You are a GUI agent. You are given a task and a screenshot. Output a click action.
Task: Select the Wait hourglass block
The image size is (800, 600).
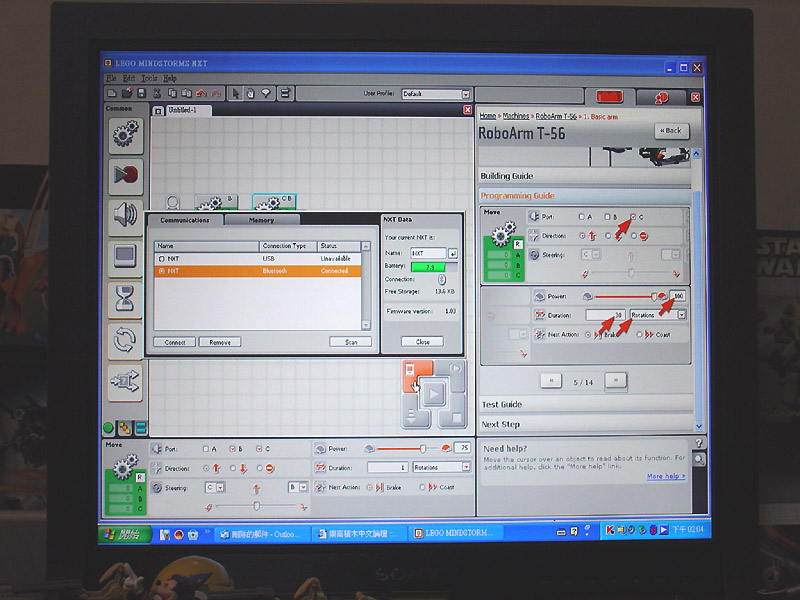(x=126, y=299)
